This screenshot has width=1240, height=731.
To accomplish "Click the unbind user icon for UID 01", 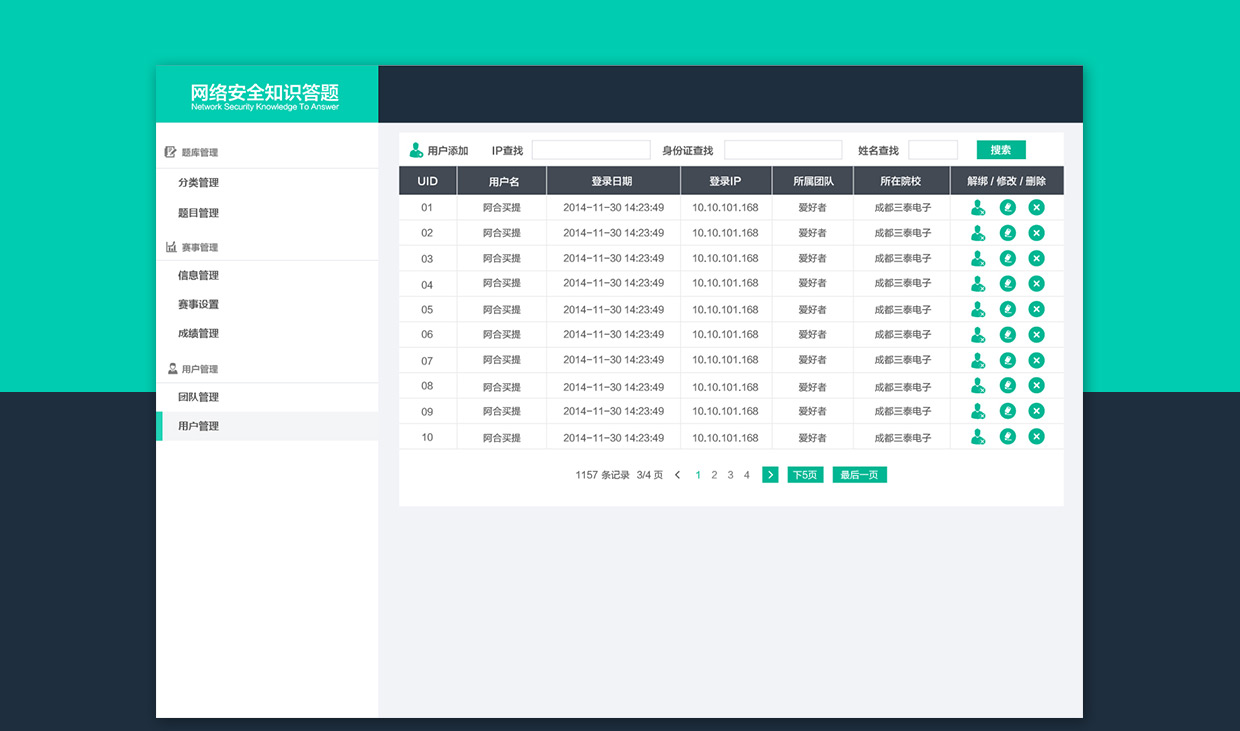I will click(978, 207).
